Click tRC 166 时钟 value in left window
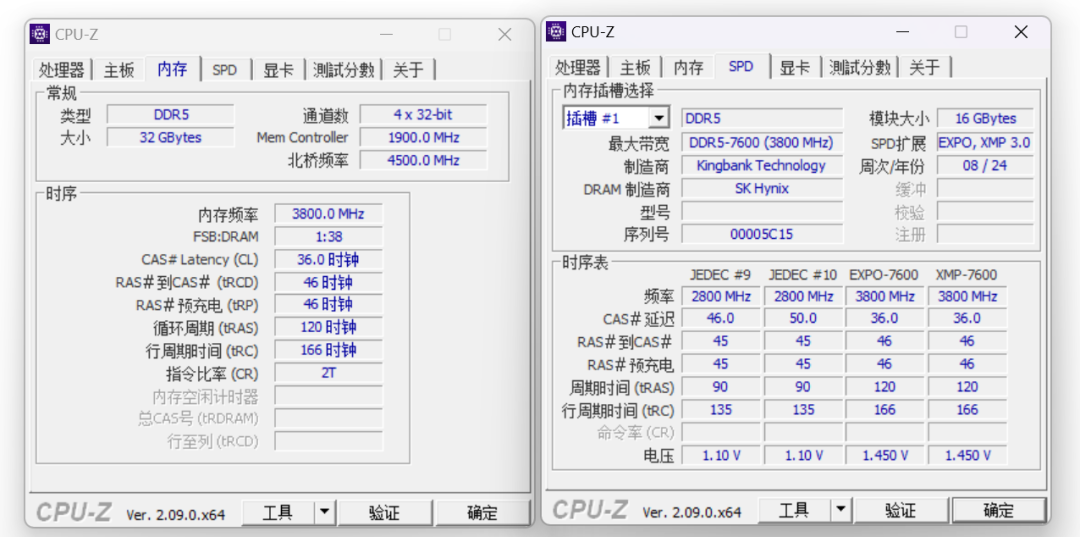The image size is (1080, 537). (x=328, y=350)
